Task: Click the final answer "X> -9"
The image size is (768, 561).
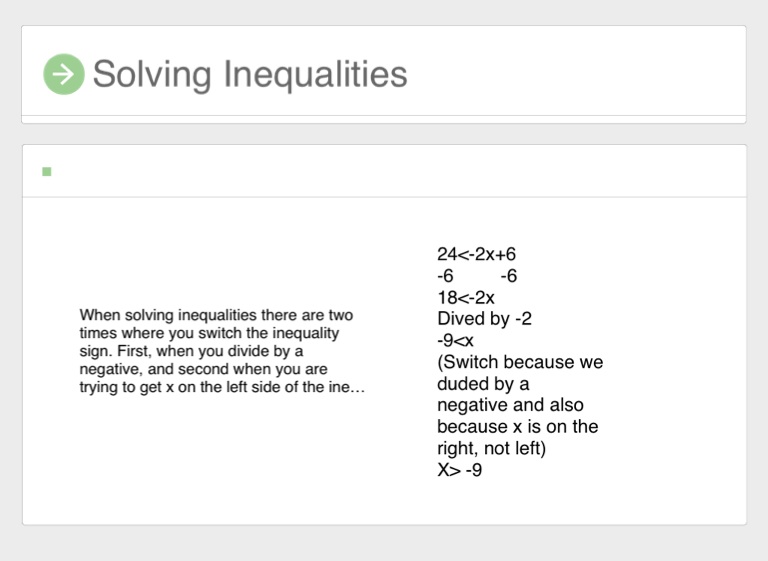Action: pyautogui.click(x=460, y=469)
